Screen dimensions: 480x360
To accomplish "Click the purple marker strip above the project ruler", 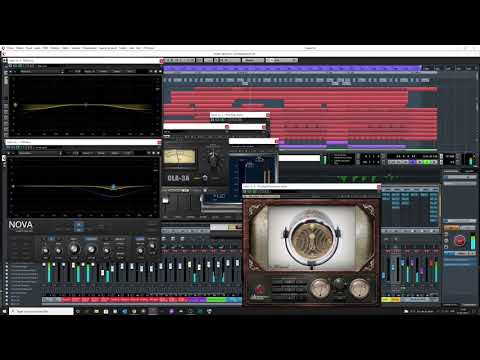I will tap(292, 68).
